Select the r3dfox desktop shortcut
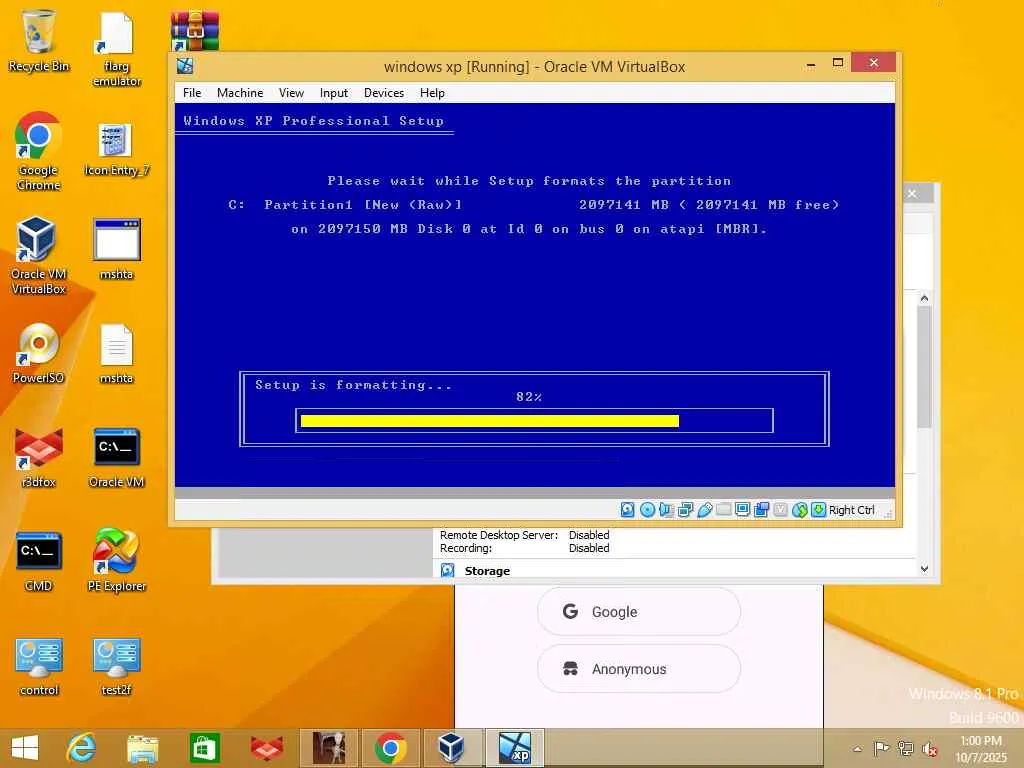Viewport: 1024px width, 768px height. point(39,458)
